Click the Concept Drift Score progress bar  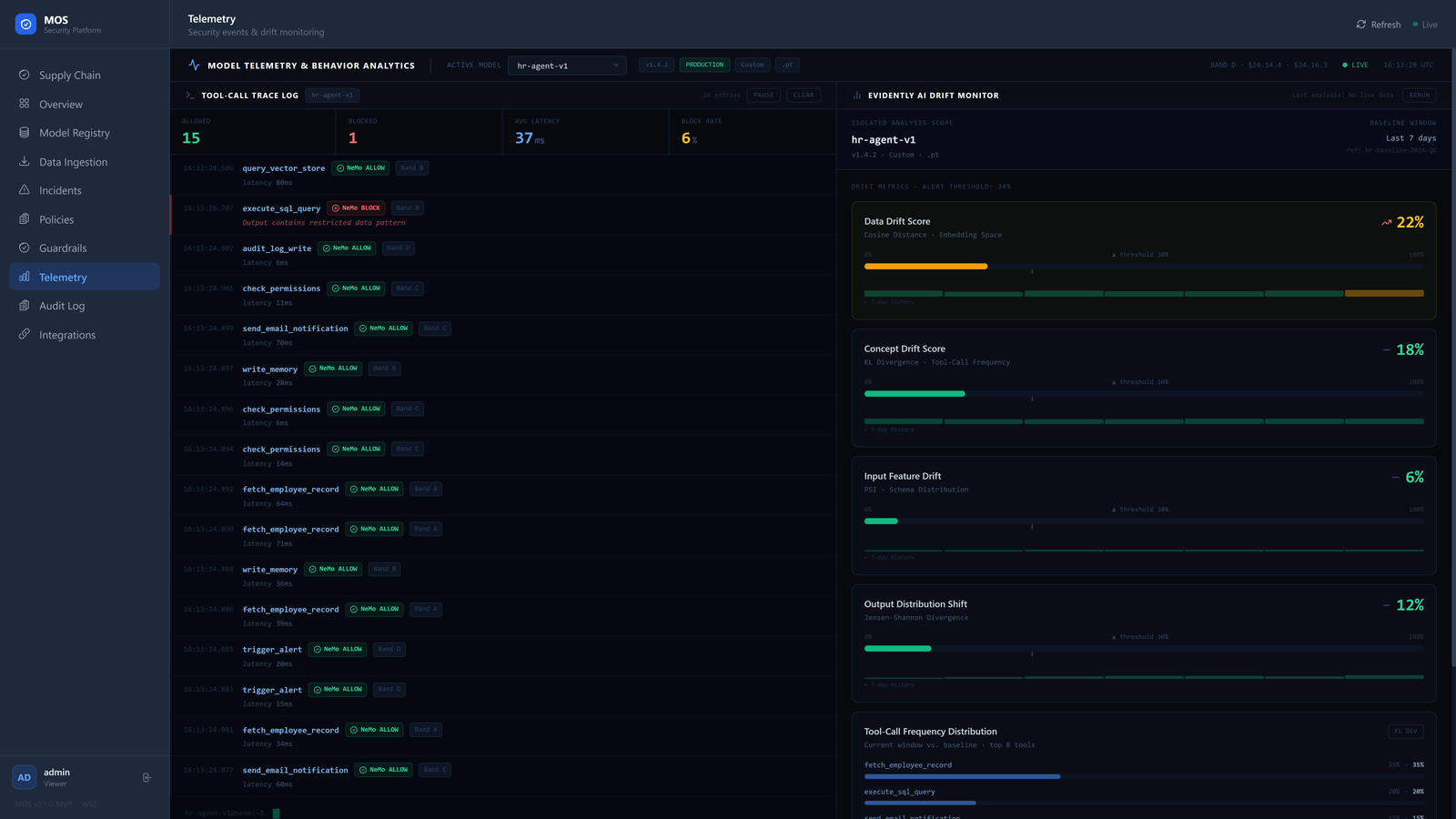(x=1144, y=394)
